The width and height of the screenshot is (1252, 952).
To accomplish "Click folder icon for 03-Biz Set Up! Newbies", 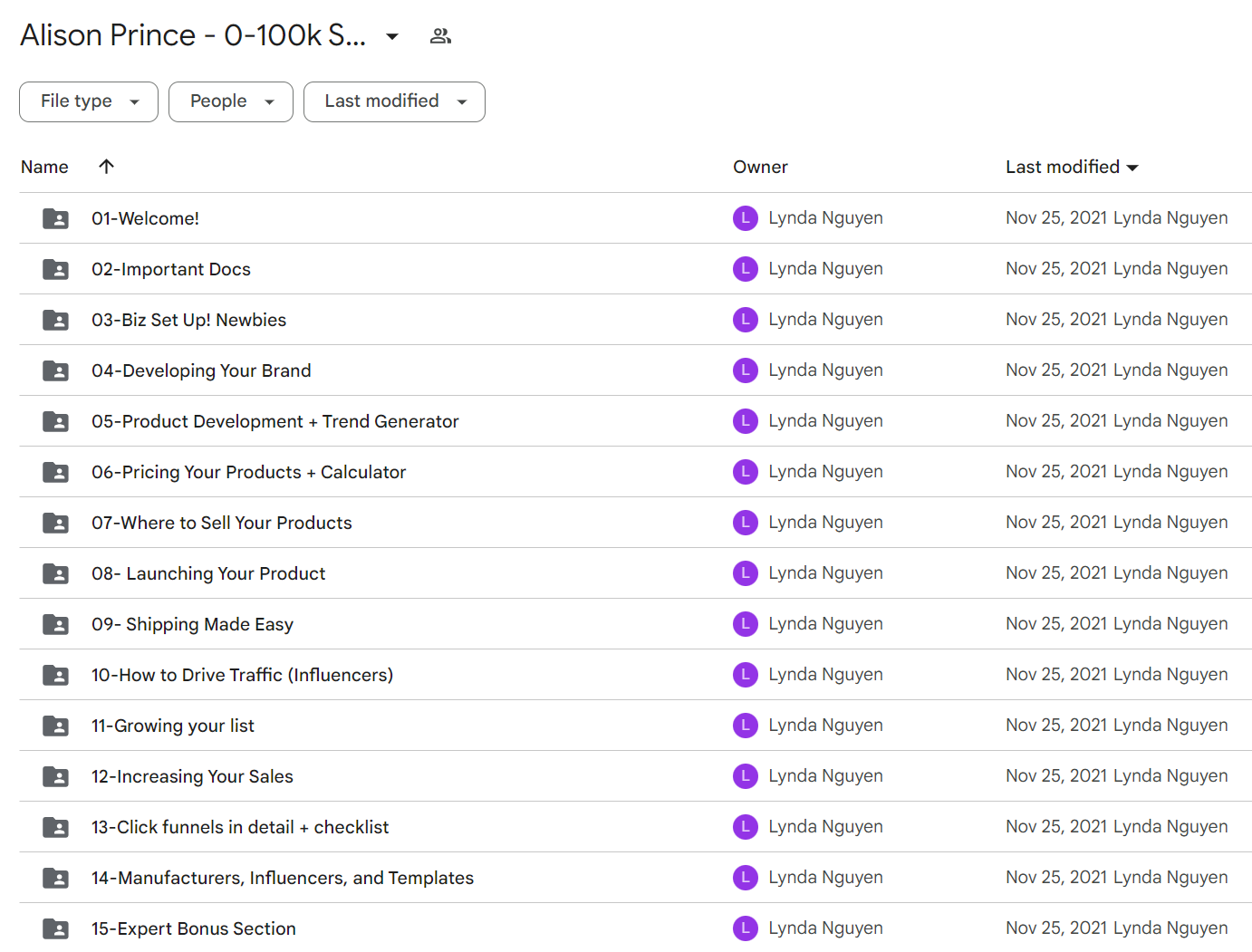I will click(55, 320).
